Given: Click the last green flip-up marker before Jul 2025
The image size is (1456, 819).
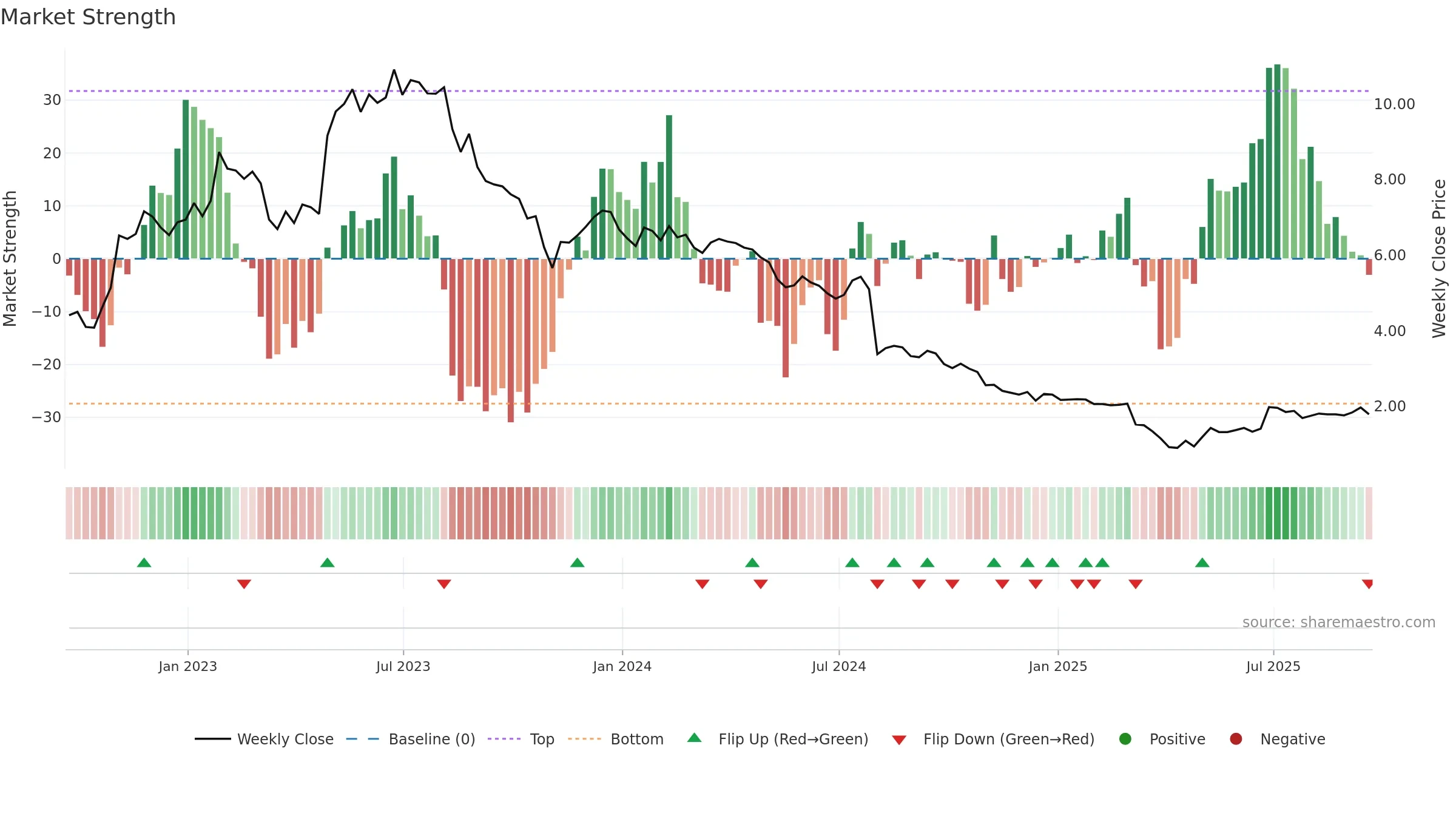Looking at the screenshot, I should tap(1202, 562).
